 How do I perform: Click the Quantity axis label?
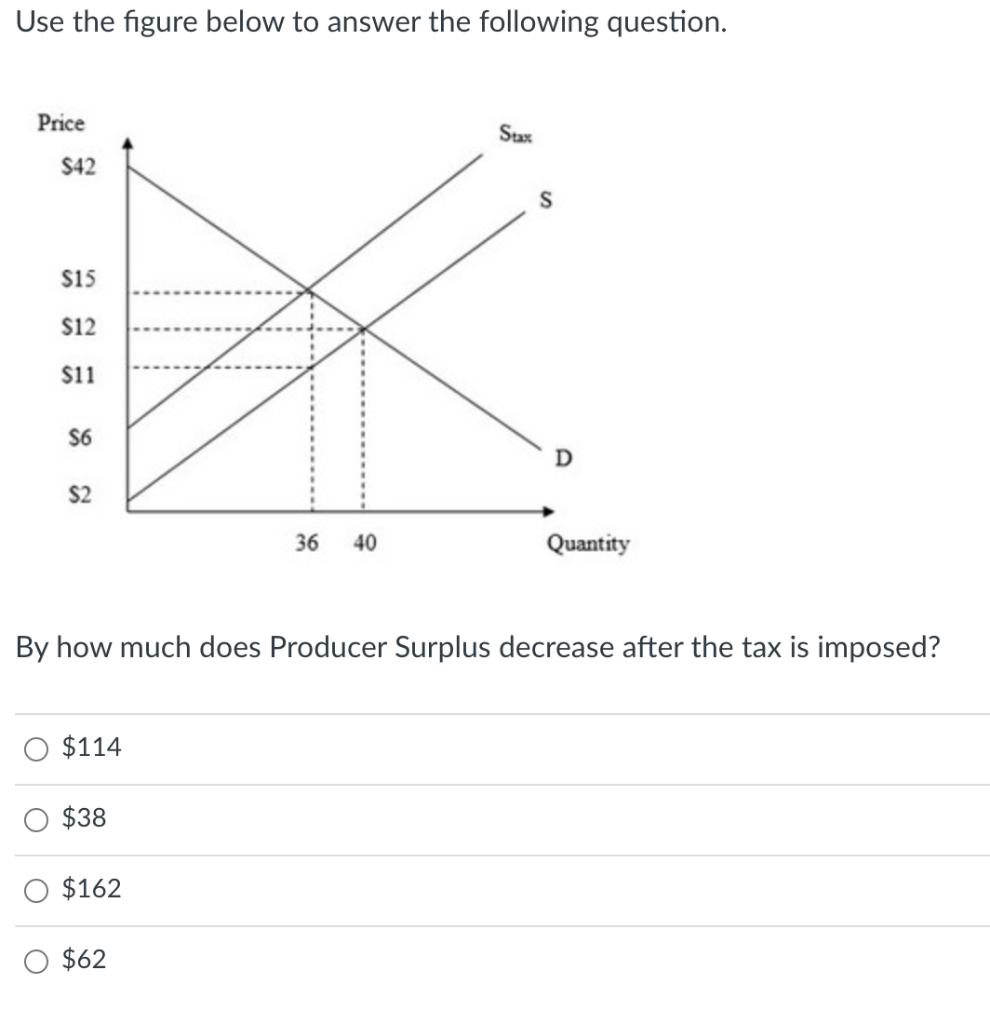587,543
